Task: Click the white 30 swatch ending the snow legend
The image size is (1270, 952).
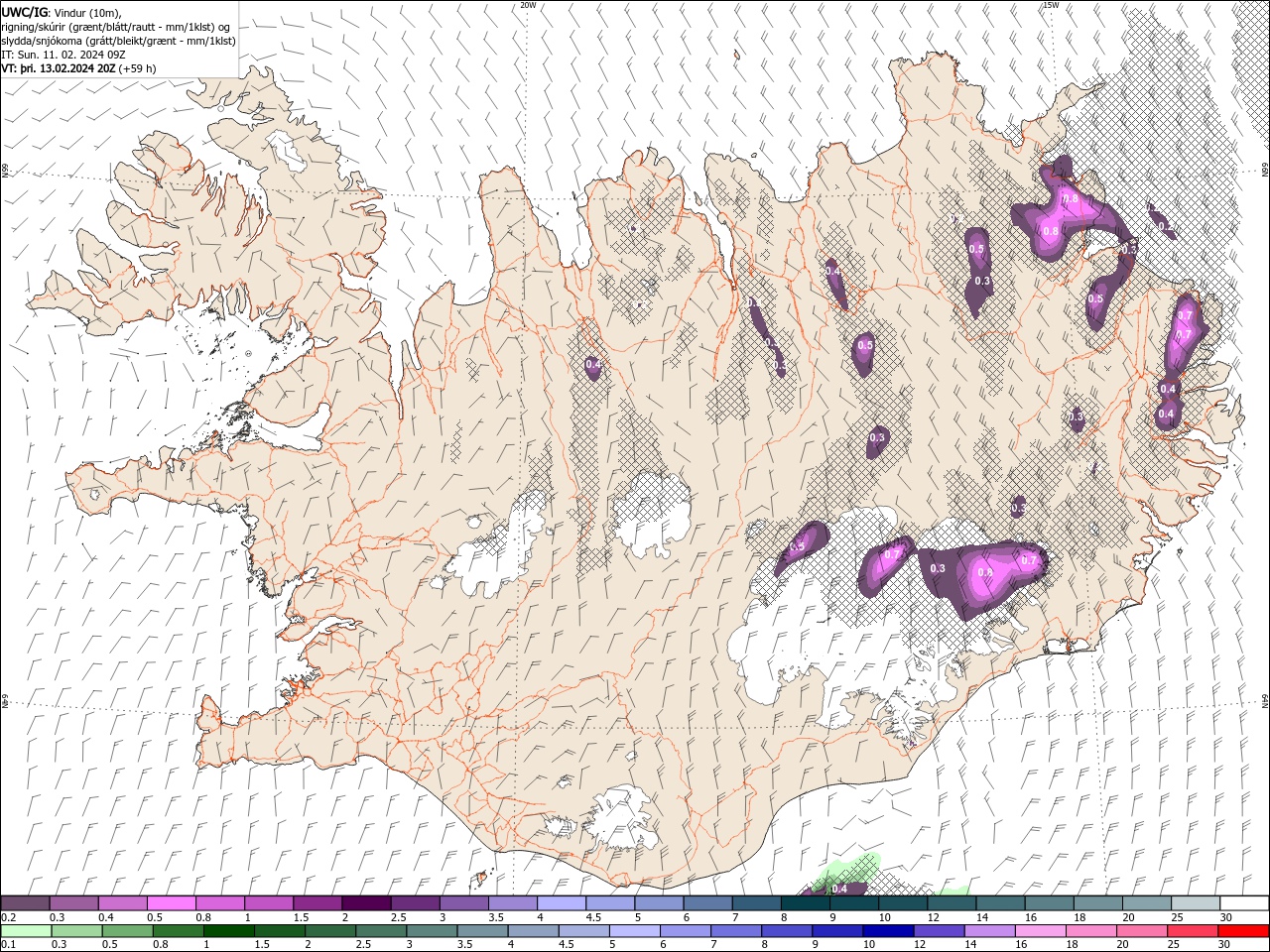Action: click(x=1244, y=903)
